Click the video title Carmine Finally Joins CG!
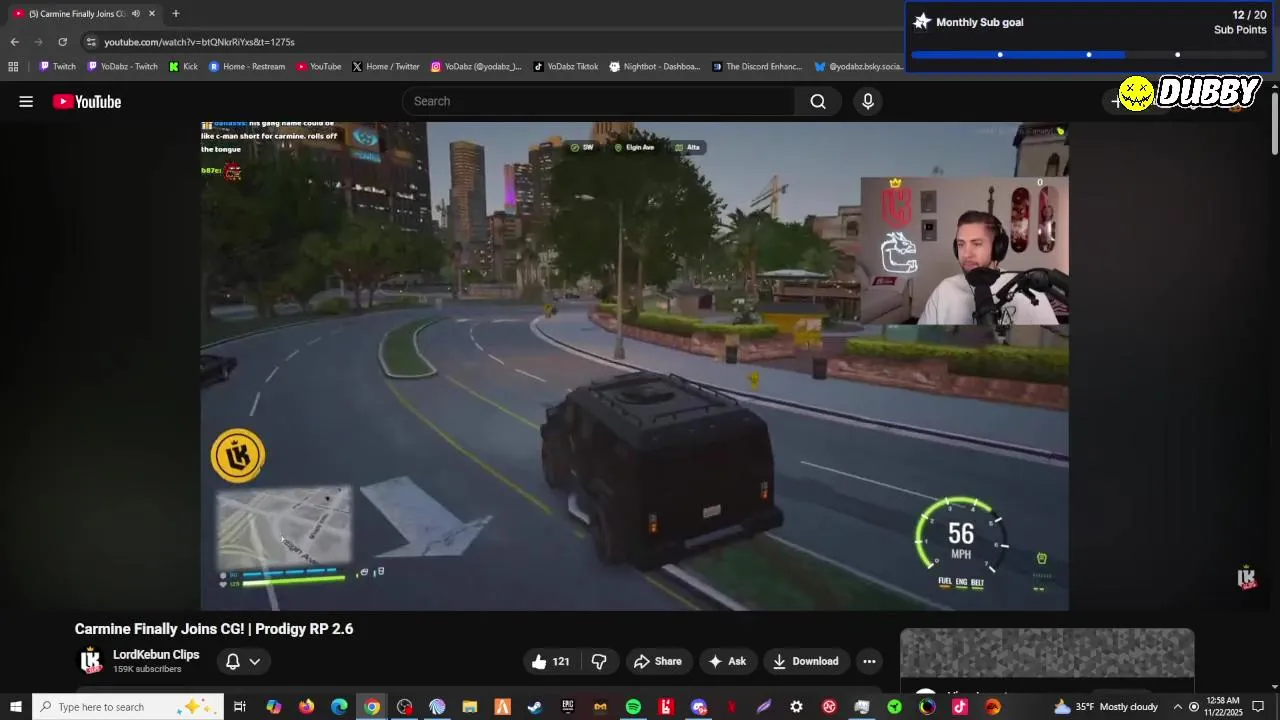This screenshot has height=720, width=1280. [x=214, y=629]
